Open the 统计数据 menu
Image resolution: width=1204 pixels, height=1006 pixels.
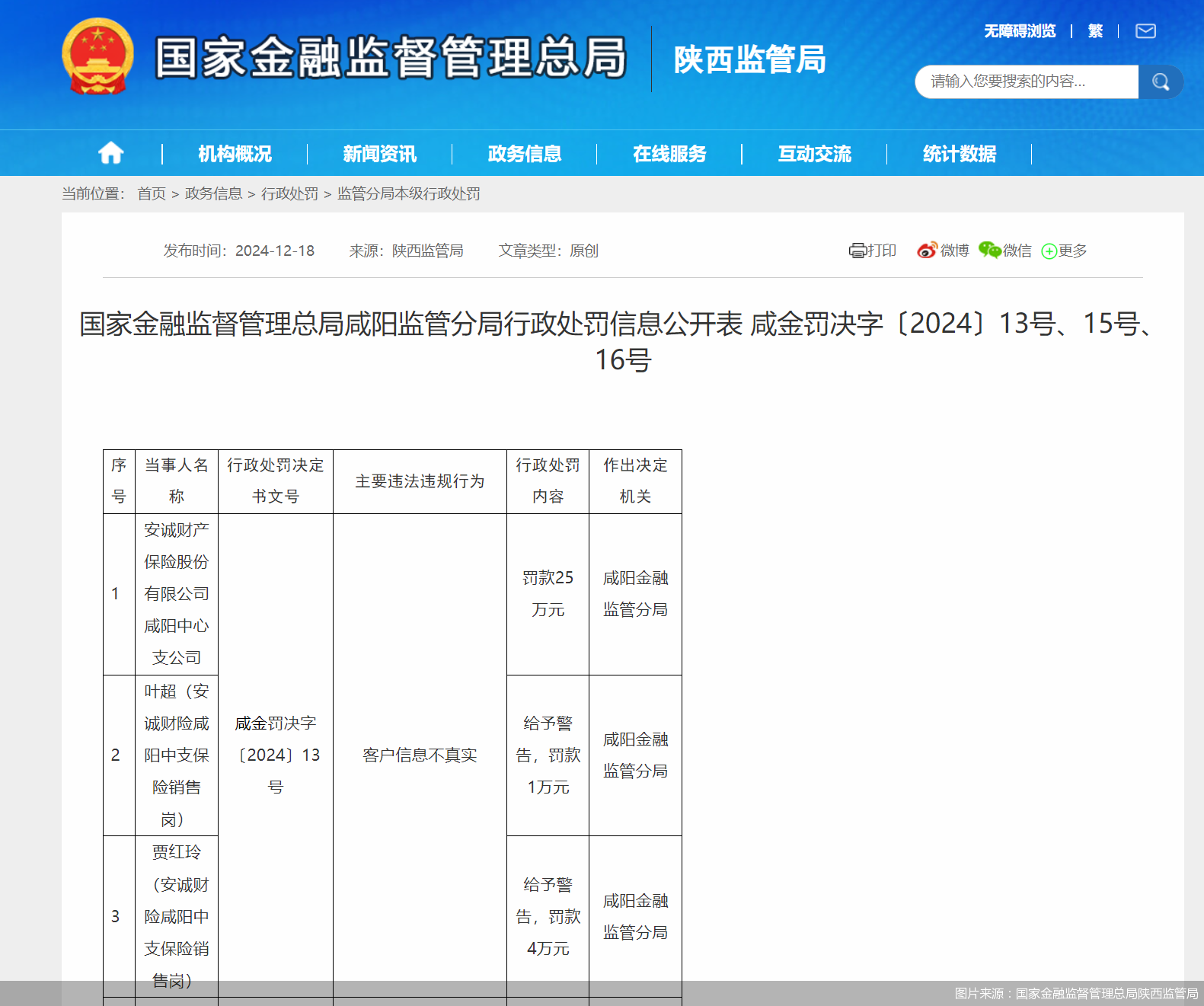[x=959, y=154]
